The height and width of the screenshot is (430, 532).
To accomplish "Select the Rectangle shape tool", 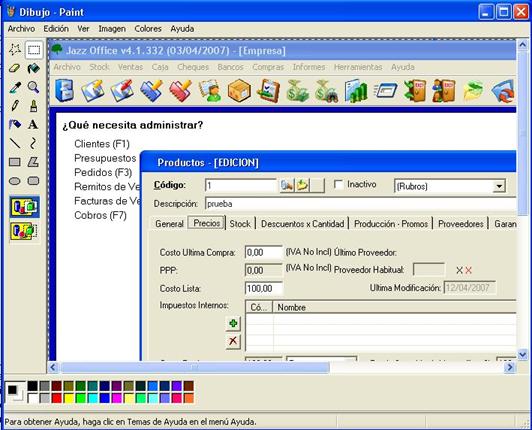I will (x=15, y=162).
